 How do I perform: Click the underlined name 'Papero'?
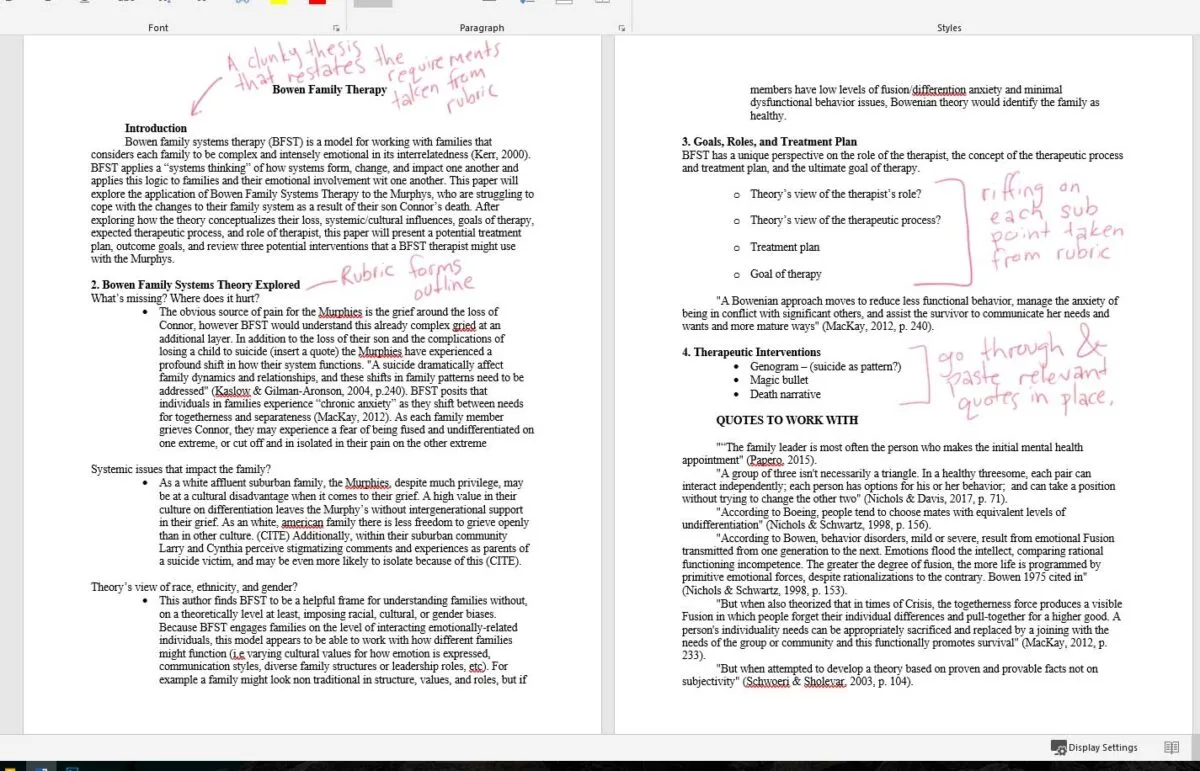coord(766,460)
